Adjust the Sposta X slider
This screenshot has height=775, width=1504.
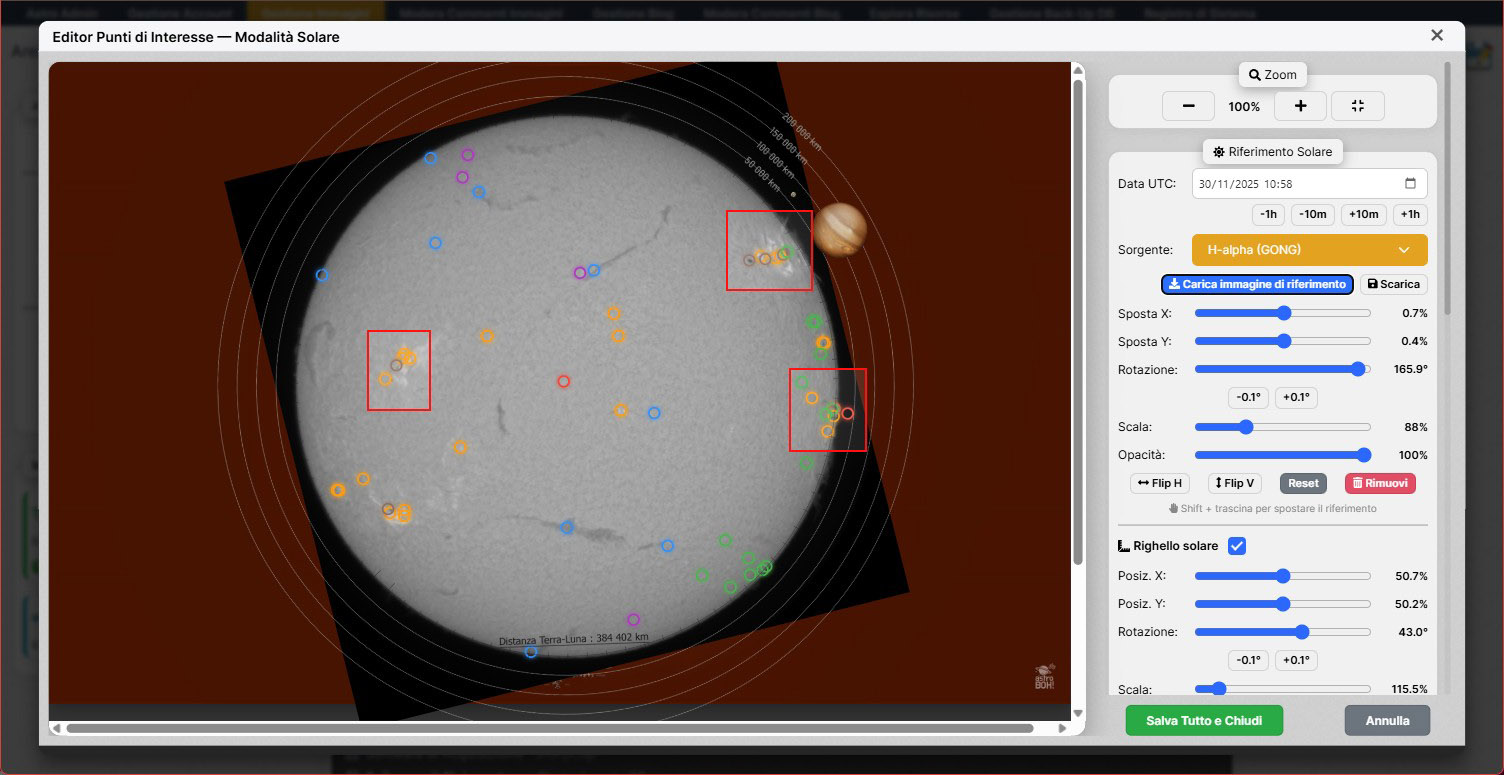pyautogui.click(x=1283, y=313)
